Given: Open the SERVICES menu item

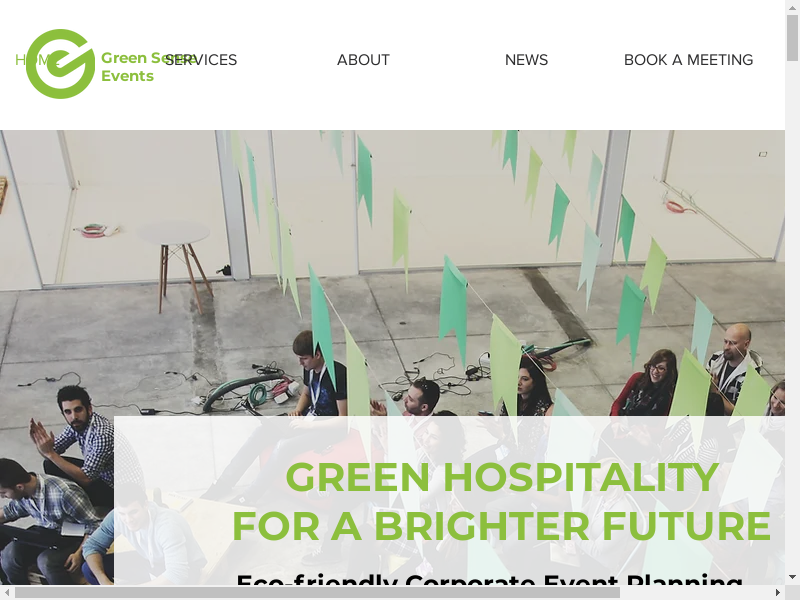Looking at the screenshot, I should (x=201, y=60).
